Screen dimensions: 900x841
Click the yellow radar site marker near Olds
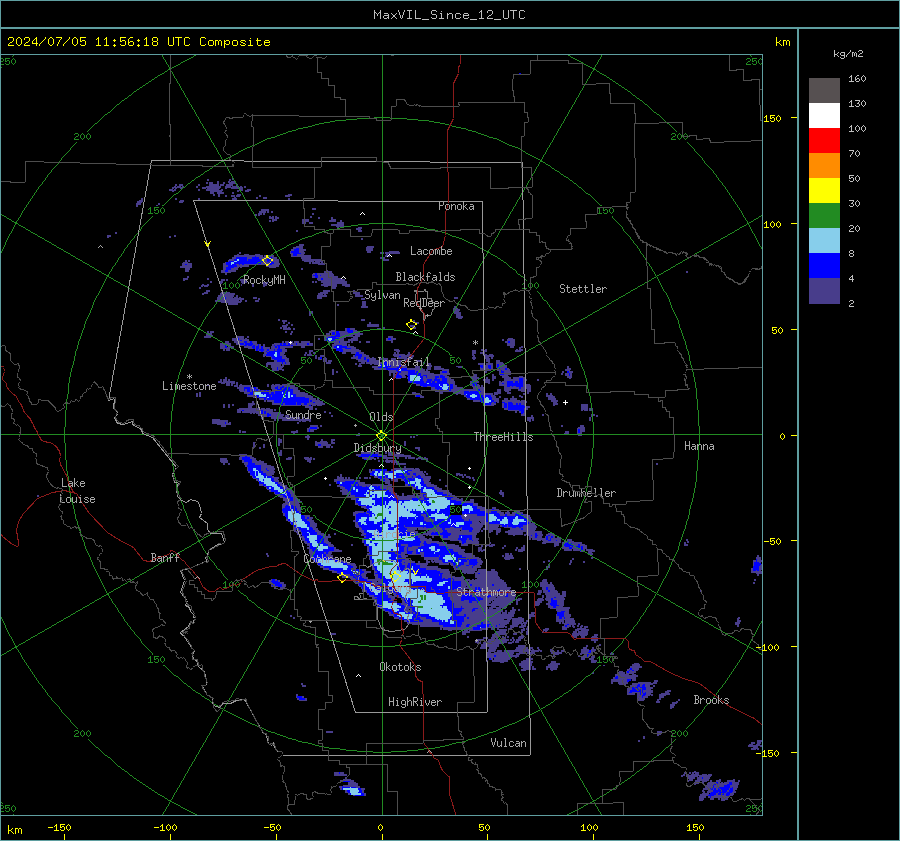(382, 436)
